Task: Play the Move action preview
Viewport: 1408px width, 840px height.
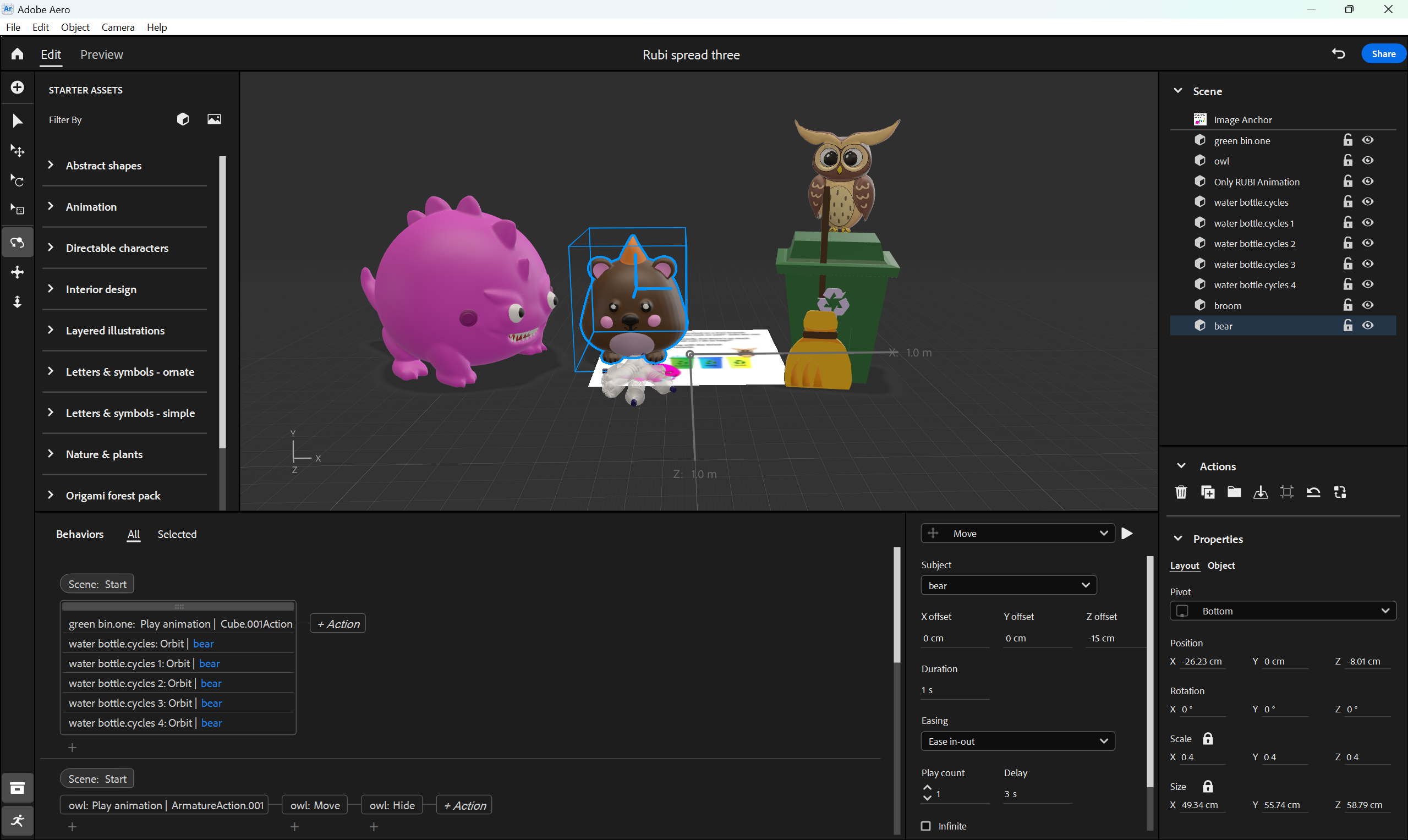Action: tap(1127, 533)
